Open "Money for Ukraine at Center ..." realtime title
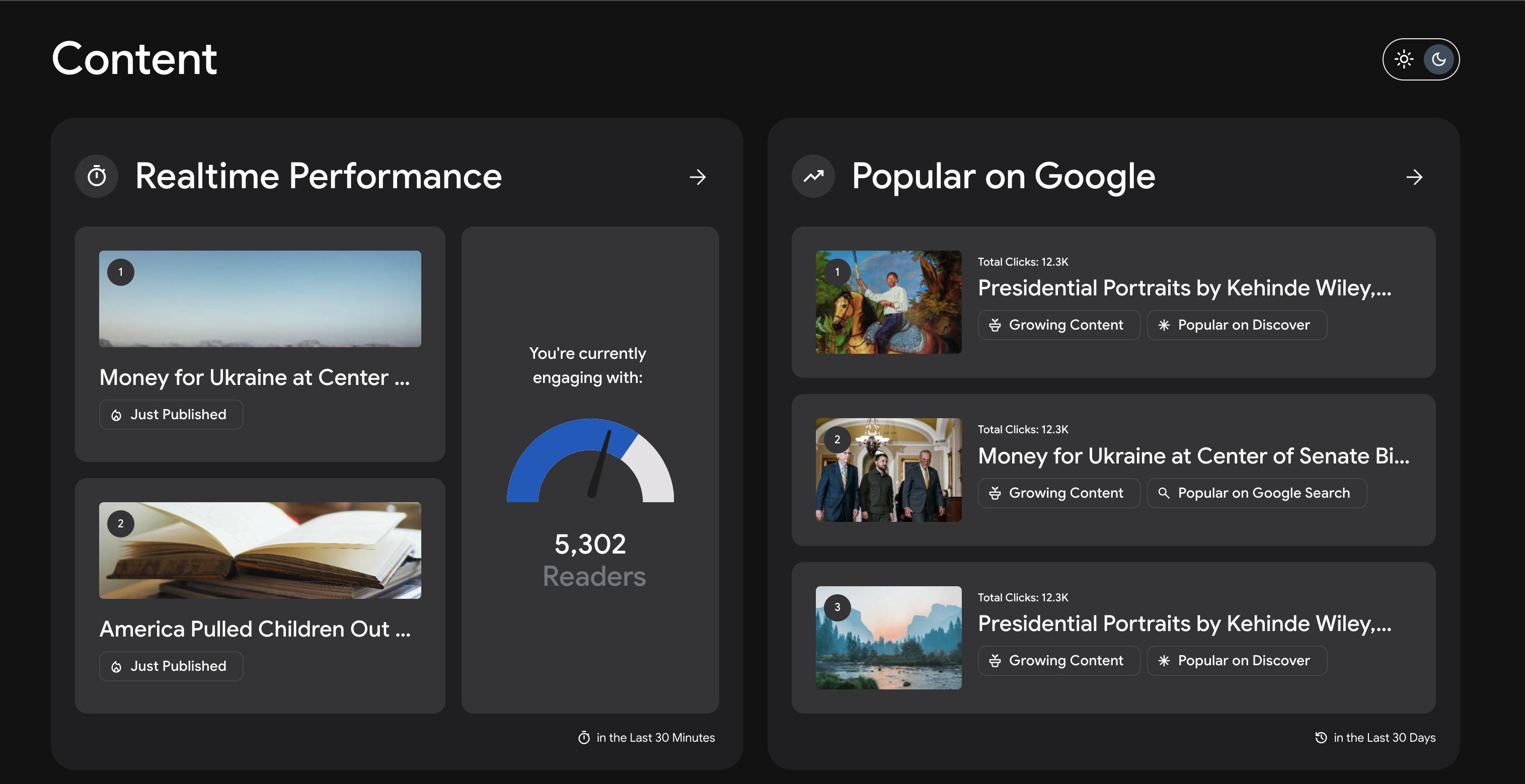Screen dimensions: 1525x784 [x=255, y=377]
